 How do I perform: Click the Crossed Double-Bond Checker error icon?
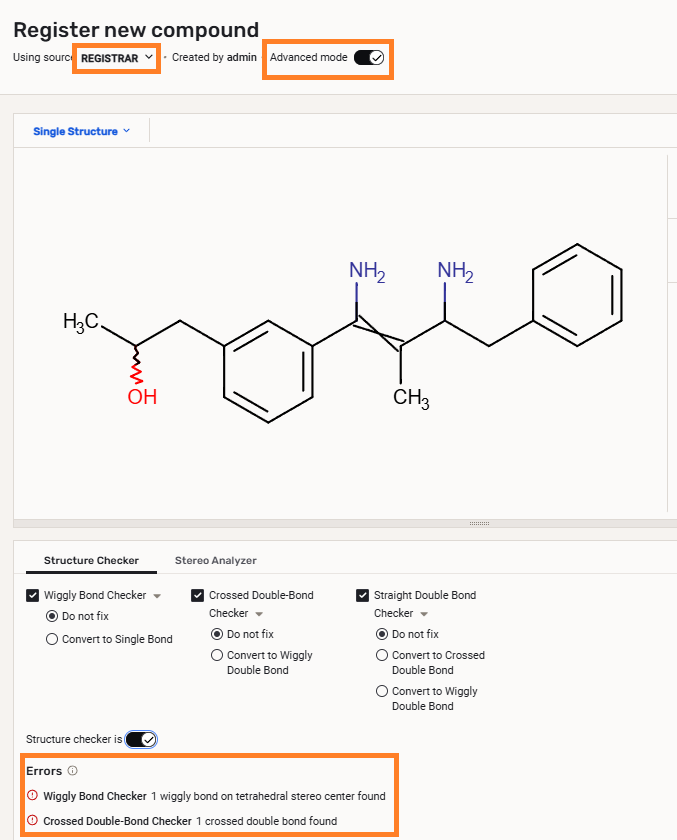click(32, 821)
